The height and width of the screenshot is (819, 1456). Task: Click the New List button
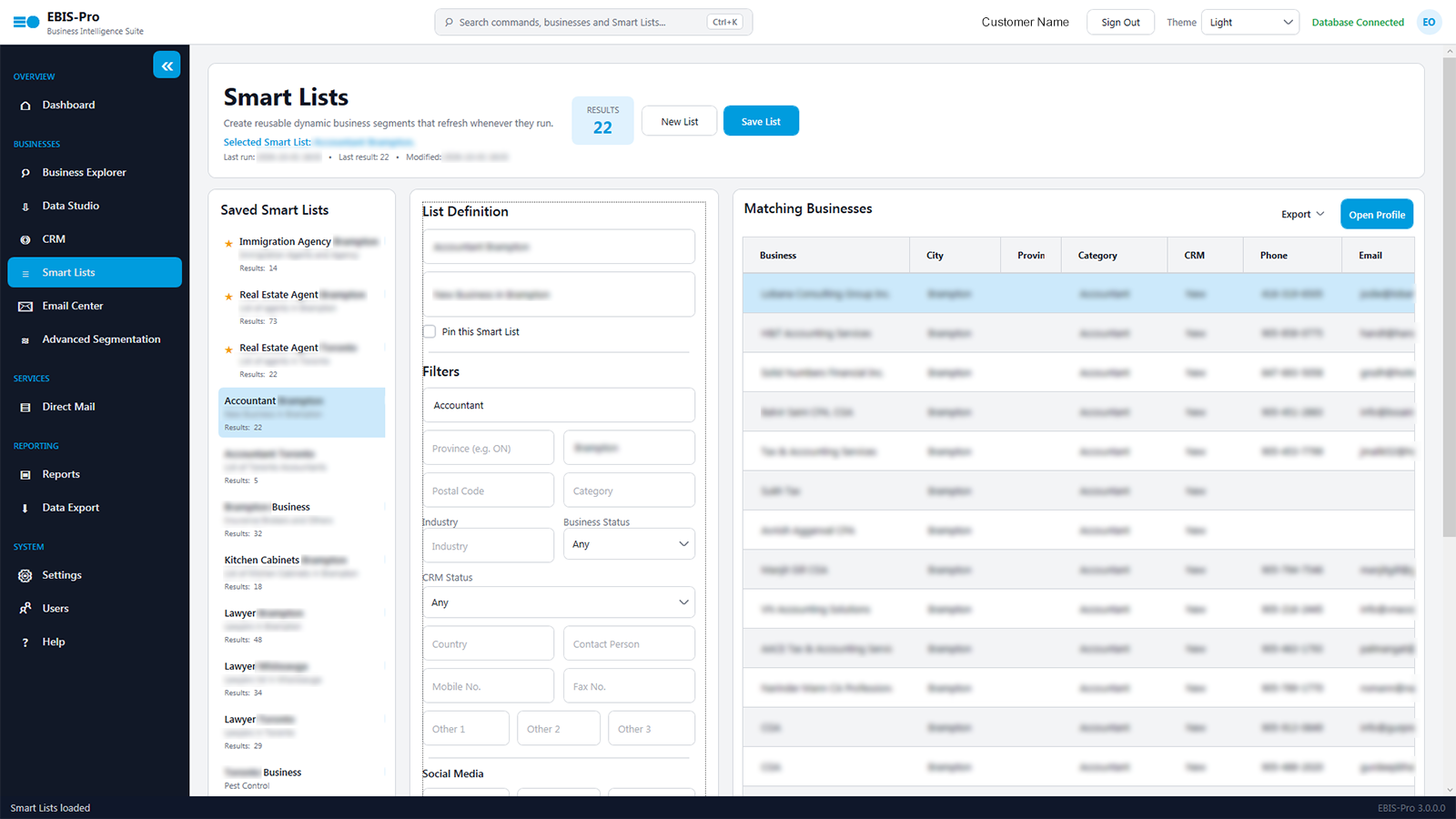[x=680, y=121]
